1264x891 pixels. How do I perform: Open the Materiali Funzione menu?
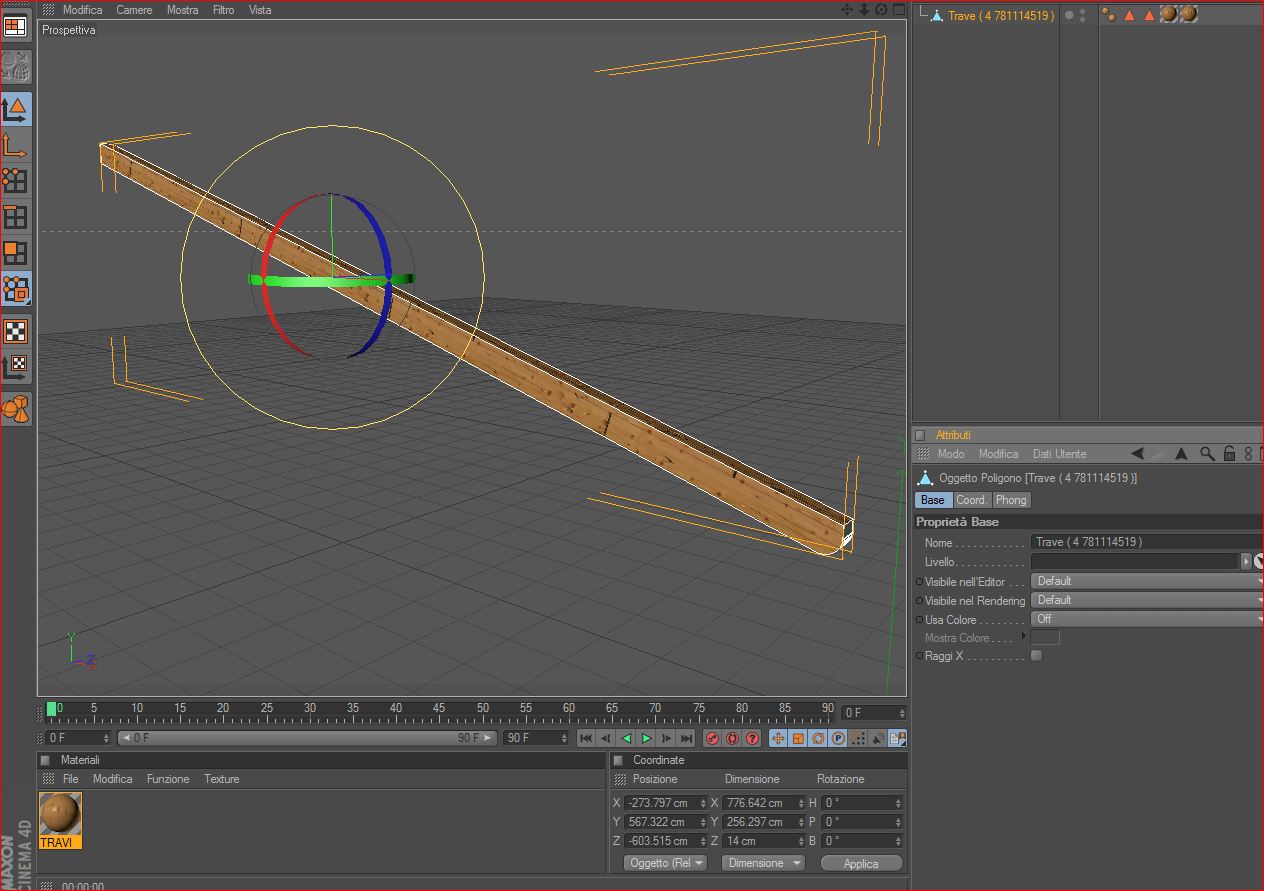(168, 779)
